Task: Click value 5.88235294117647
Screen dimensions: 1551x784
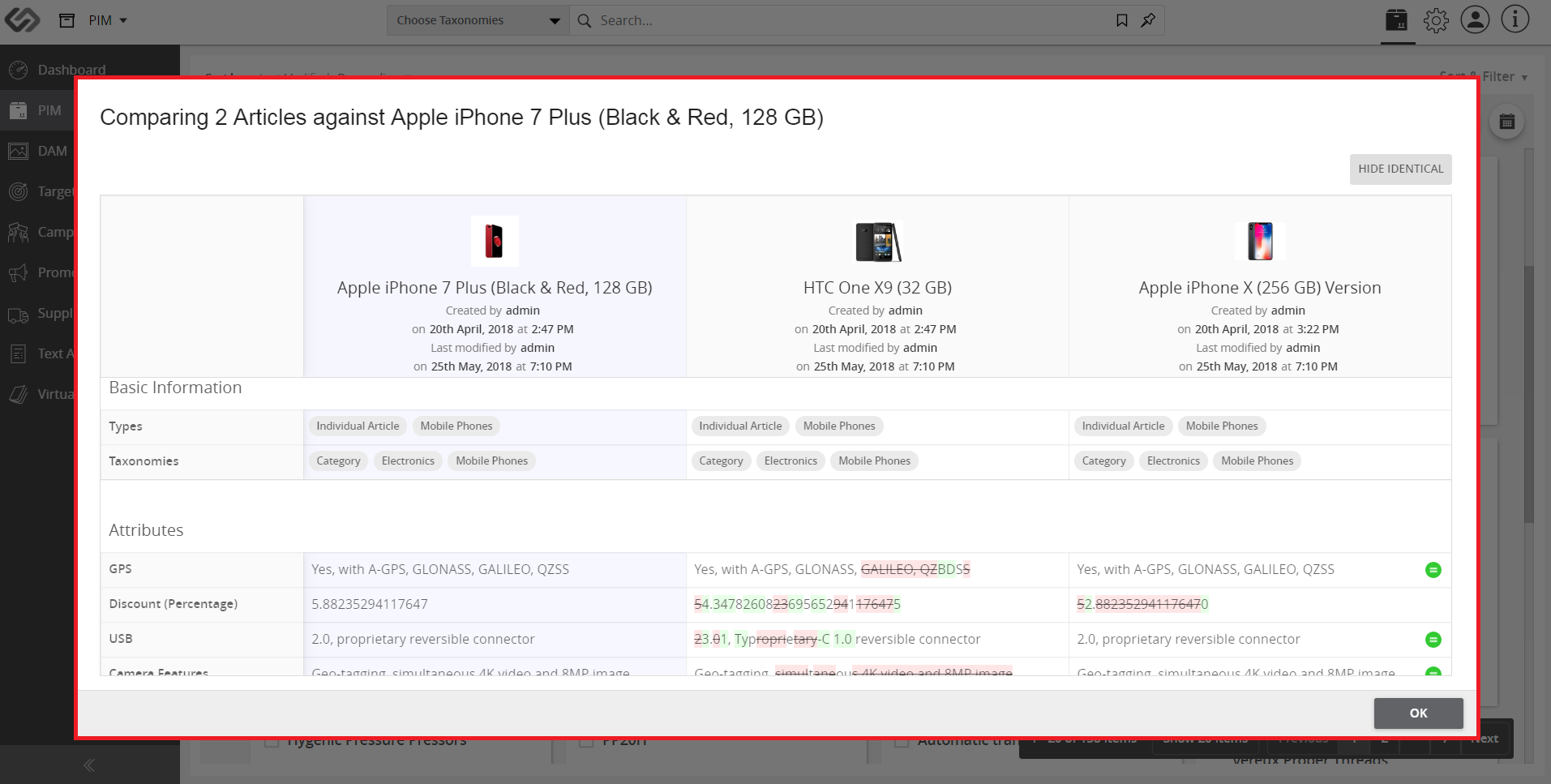Action: coord(370,604)
